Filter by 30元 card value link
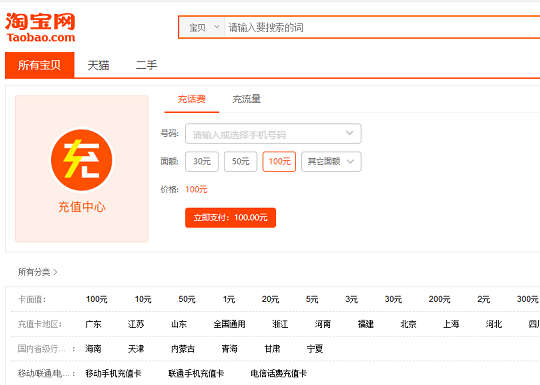The image size is (540, 385). point(393,299)
